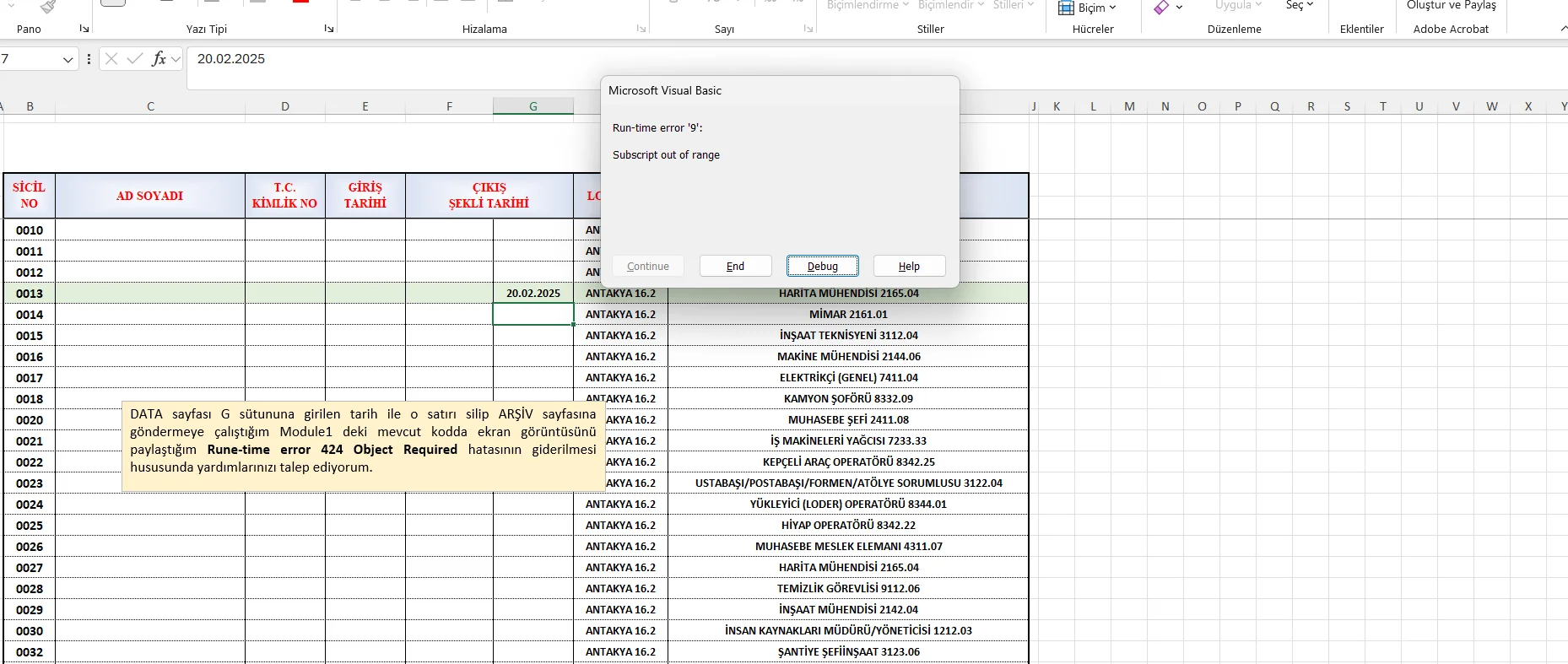Open the Sayı group dialog launcher
Screen dimensions: 1568x664
tap(808, 29)
